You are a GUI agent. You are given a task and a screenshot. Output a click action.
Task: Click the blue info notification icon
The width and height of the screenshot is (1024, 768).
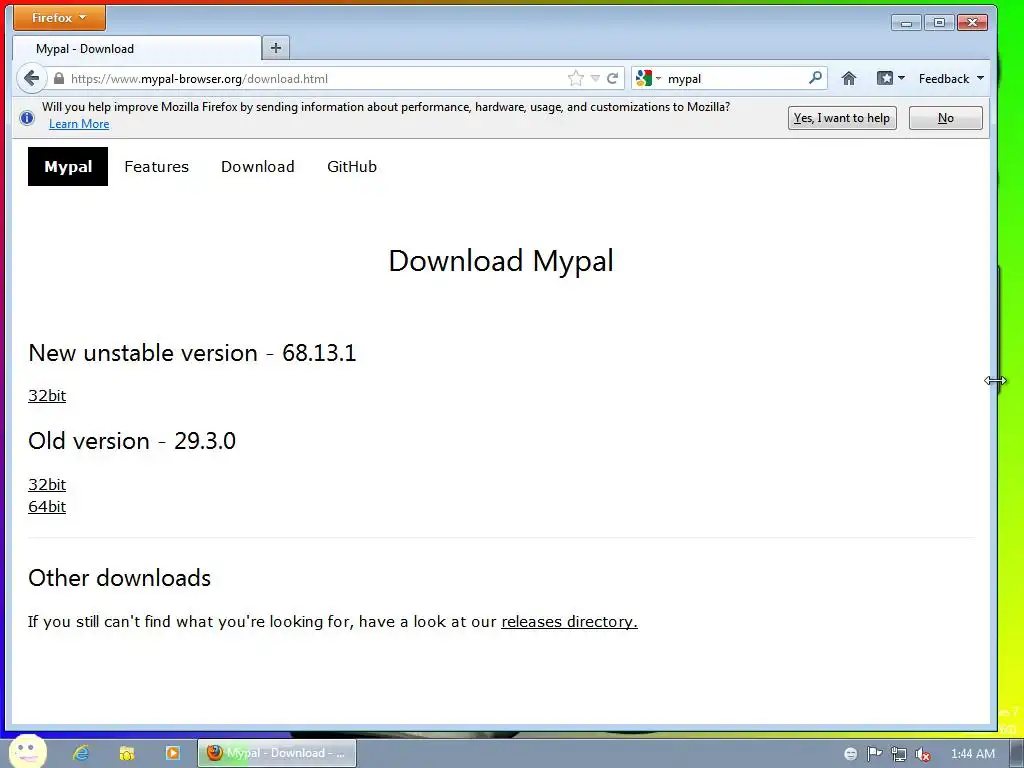coord(27,118)
